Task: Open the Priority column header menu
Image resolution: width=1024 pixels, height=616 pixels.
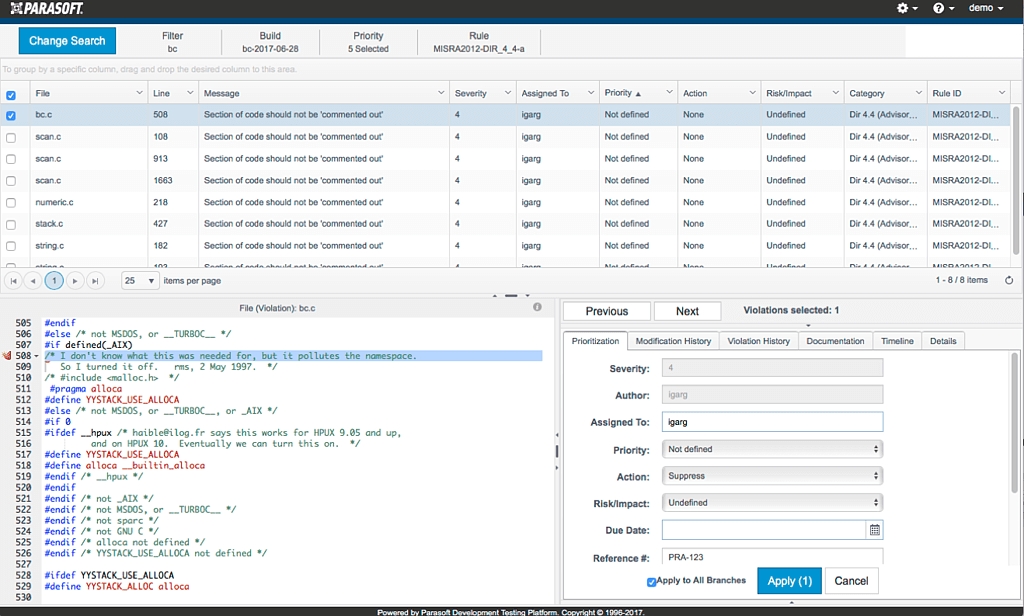Action: 669,93
